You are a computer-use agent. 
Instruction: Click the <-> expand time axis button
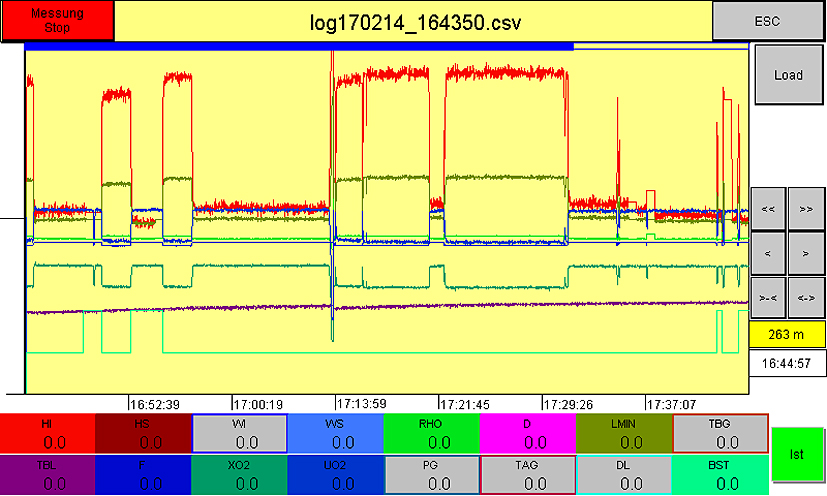(x=806, y=298)
